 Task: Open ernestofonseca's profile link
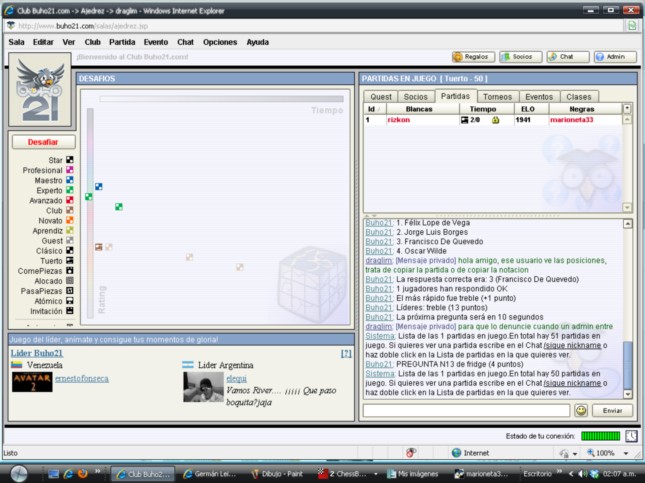click(82, 379)
